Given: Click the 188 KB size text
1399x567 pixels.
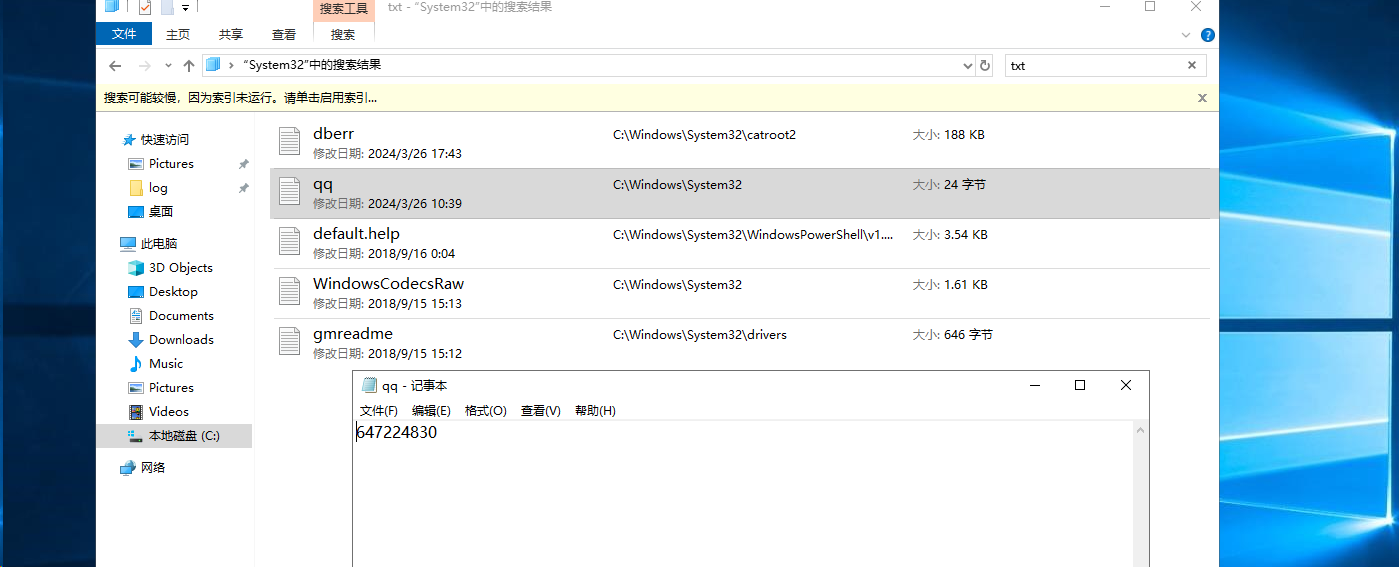Looking at the screenshot, I should (964, 135).
